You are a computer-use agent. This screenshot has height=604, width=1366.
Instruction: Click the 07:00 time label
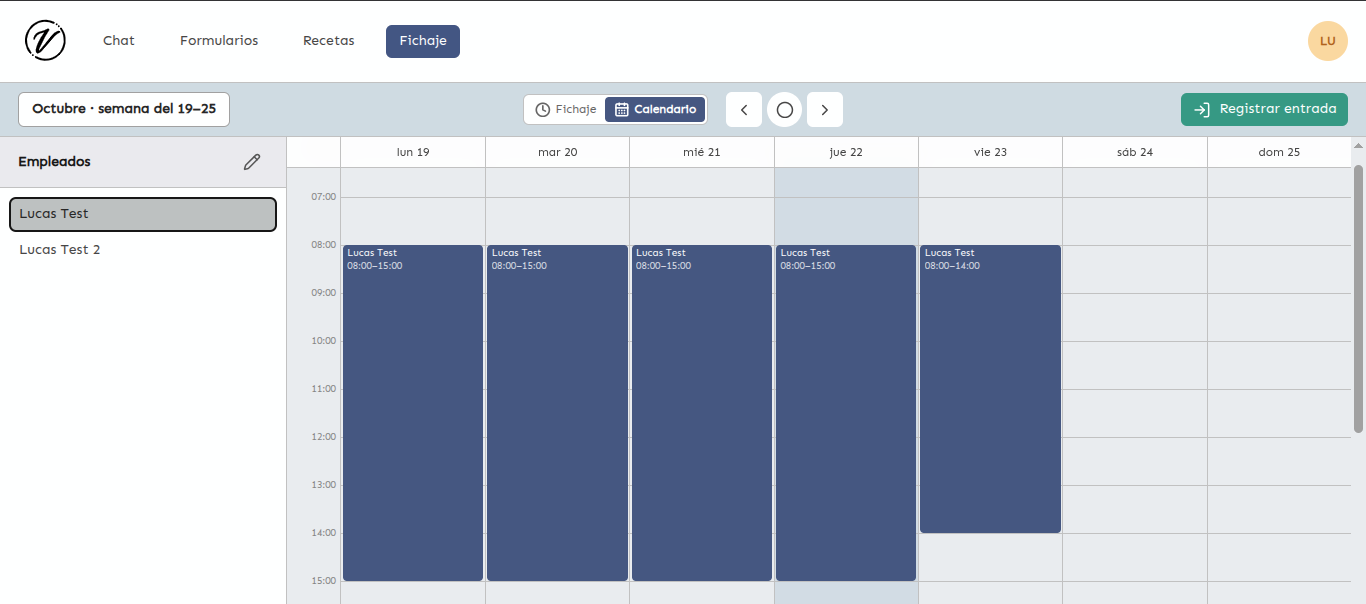324,197
